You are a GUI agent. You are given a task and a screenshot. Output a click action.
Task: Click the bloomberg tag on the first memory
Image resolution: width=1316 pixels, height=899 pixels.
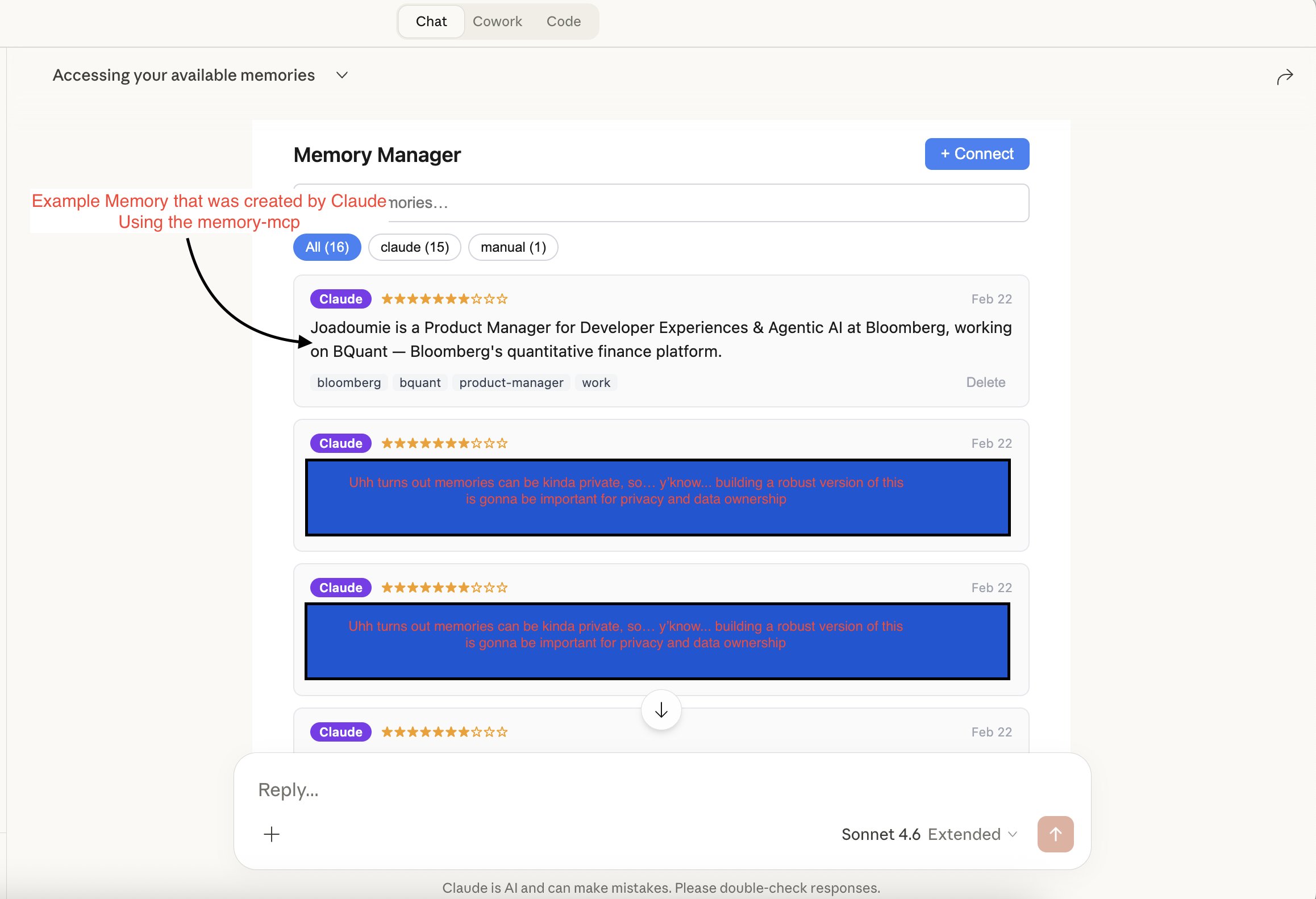[x=348, y=382]
